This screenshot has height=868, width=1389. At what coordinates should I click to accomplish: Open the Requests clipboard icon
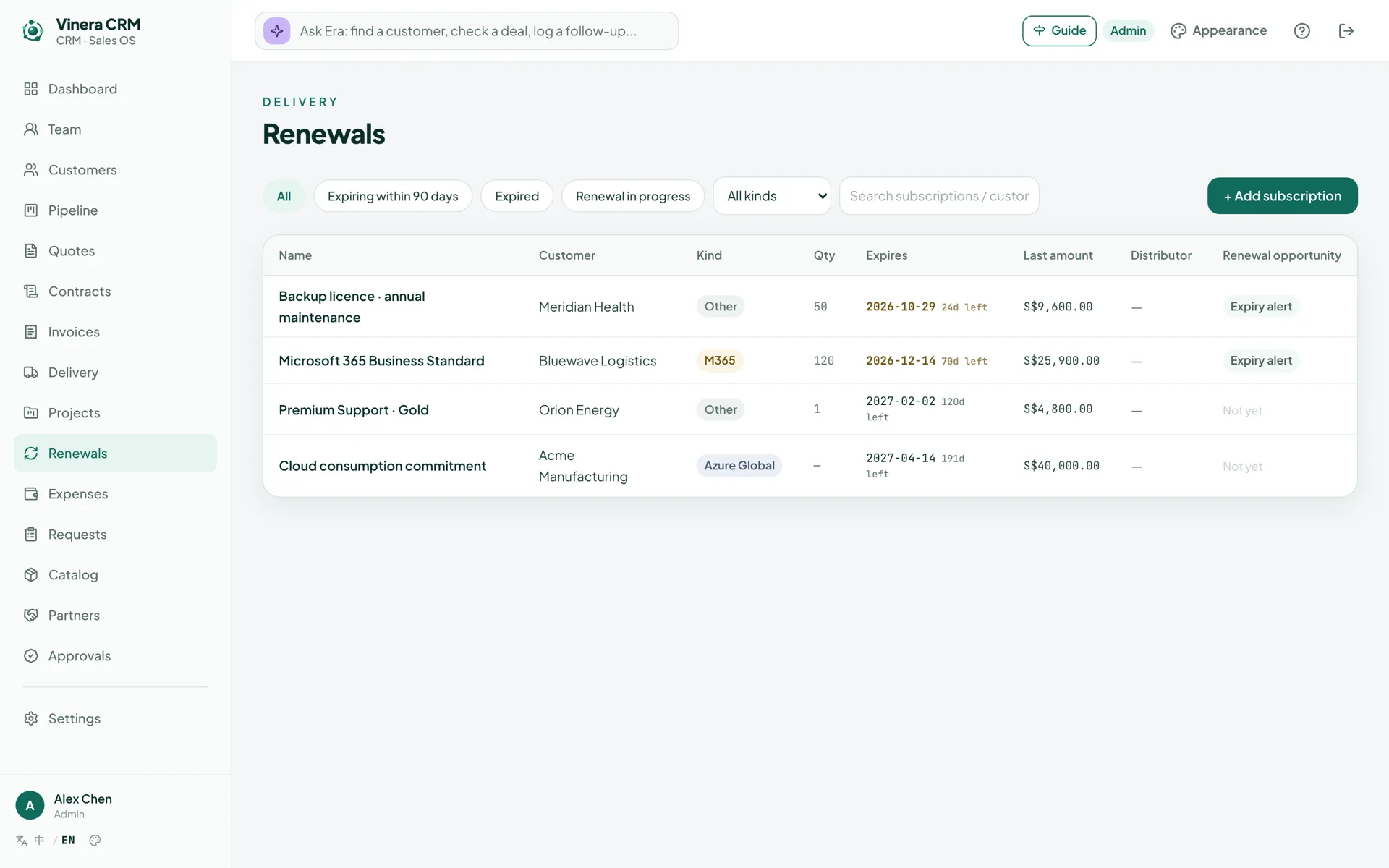click(x=30, y=535)
